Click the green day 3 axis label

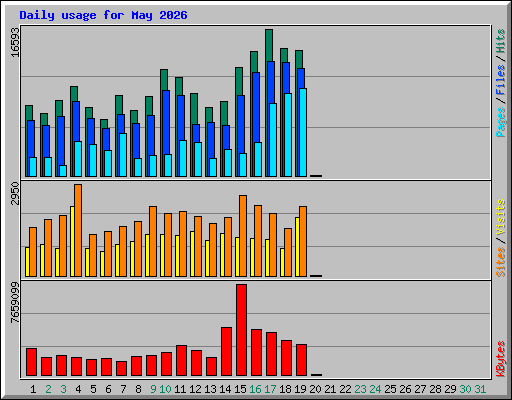pyautogui.click(x=63, y=389)
